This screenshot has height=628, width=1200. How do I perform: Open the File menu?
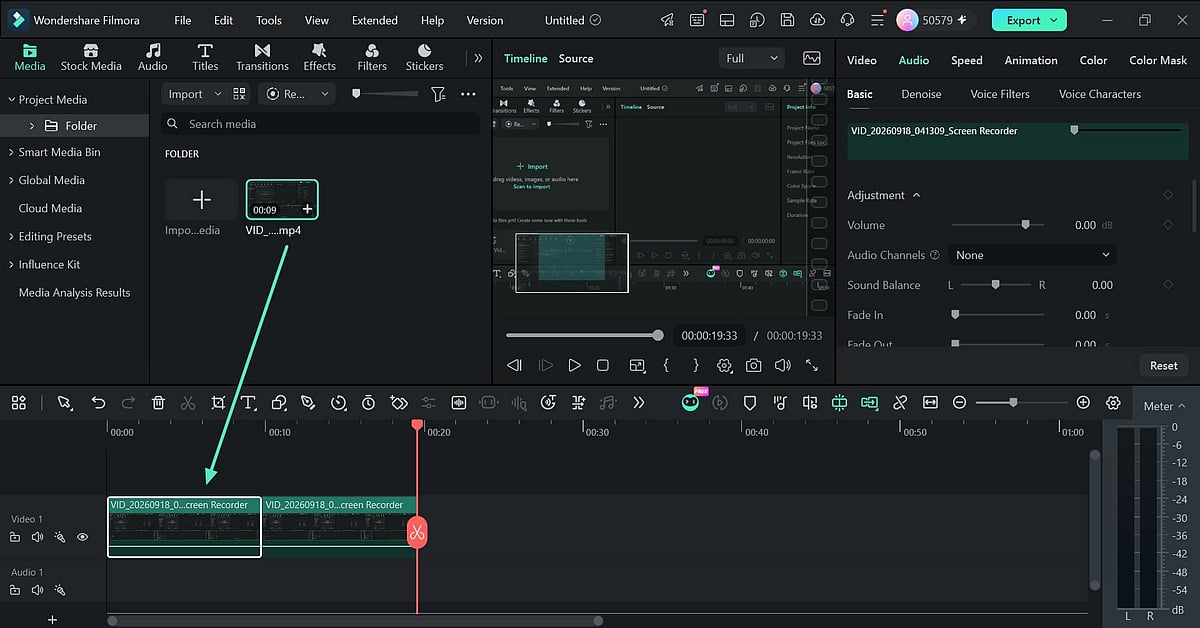pos(182,20)
